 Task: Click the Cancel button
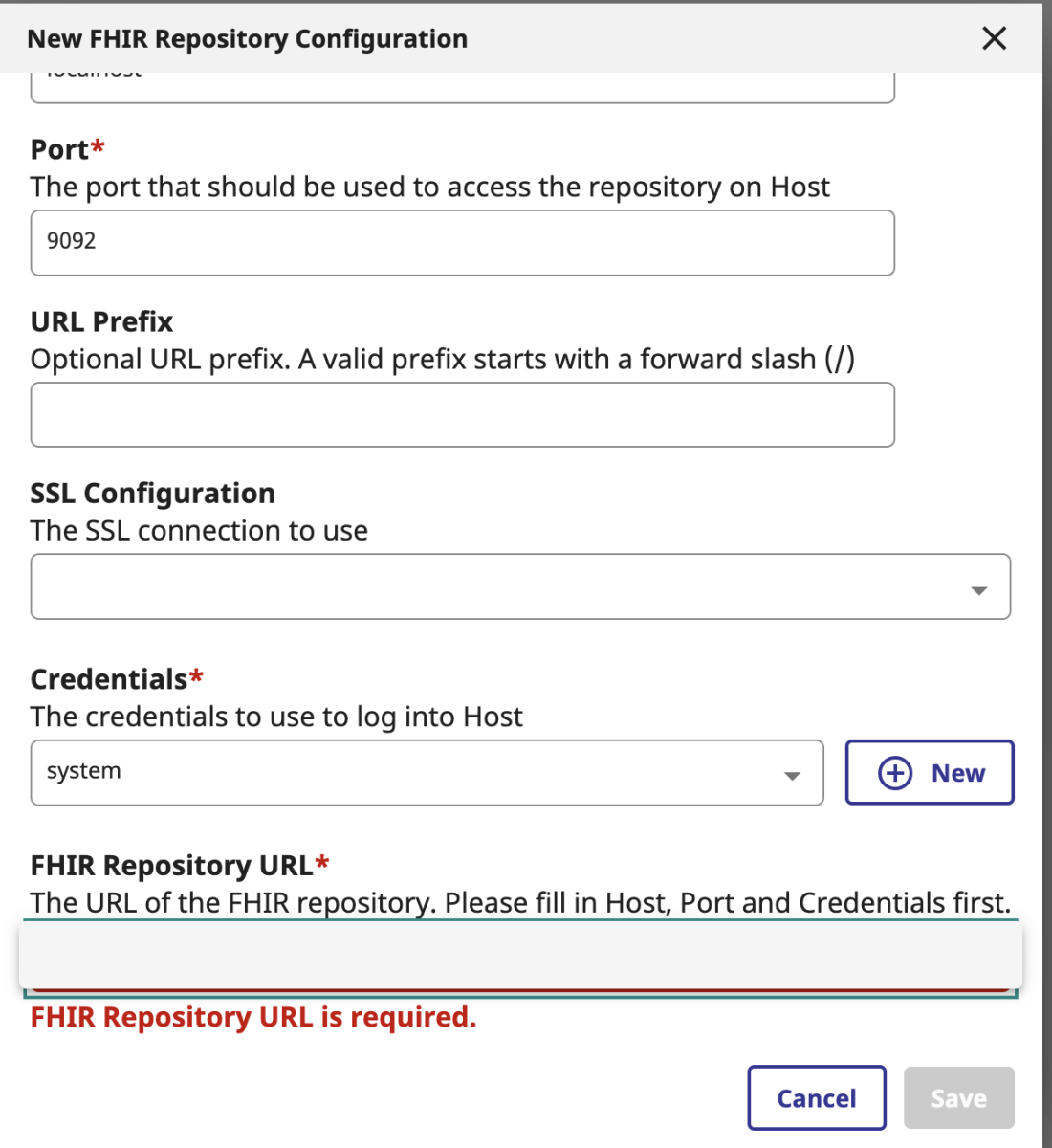pyautogui.click(x=817, y=1098)
